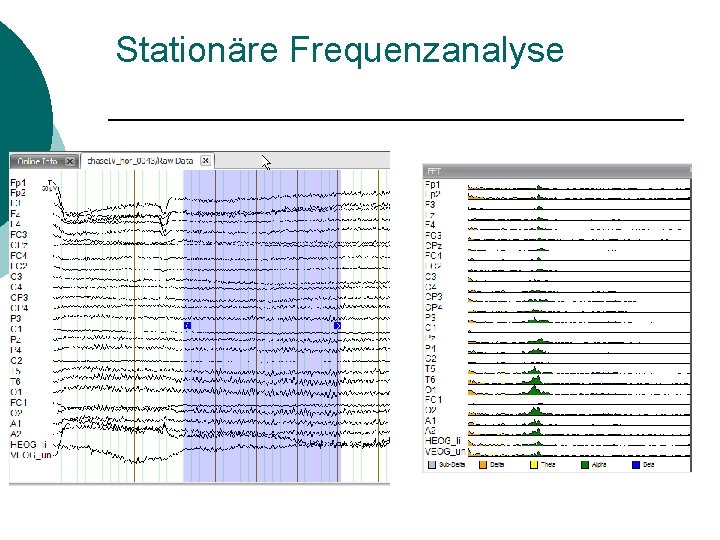Screen dimensions: 720x540
Task: Select VEOG_un channel label in FFT window
Action: [x=445, y=451]
